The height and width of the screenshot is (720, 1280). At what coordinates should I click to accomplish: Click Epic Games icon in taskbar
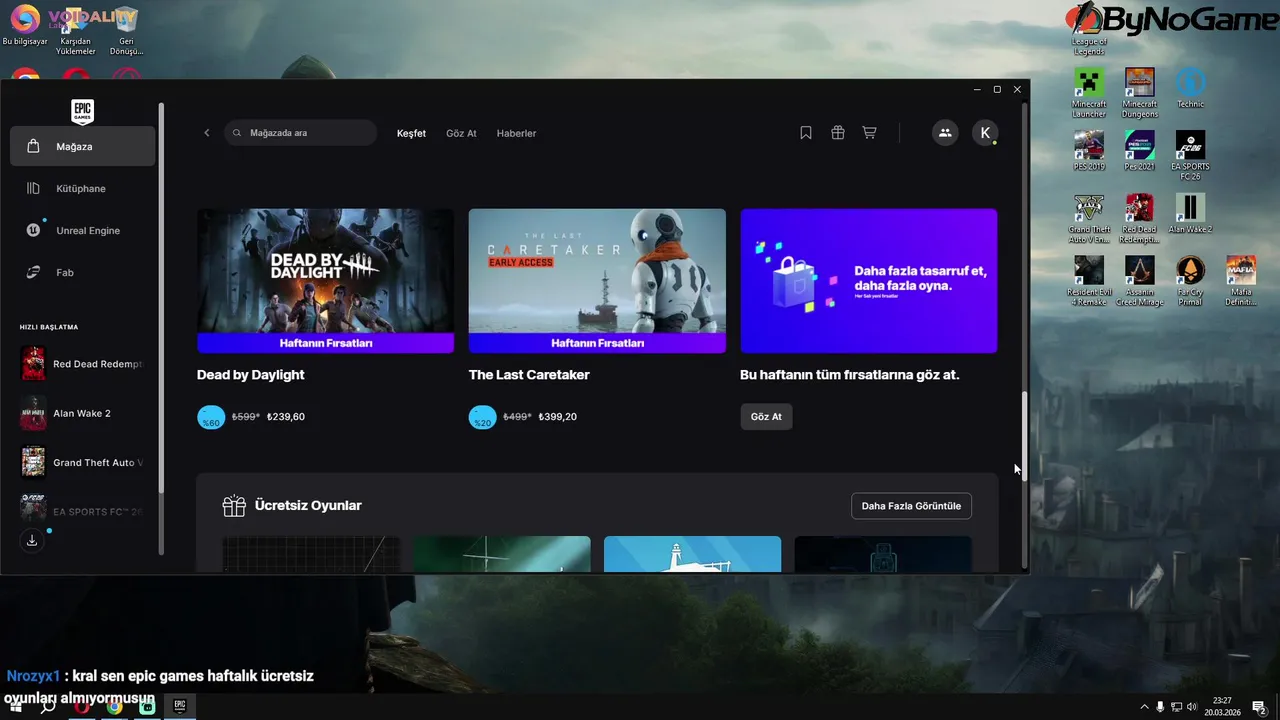pyautogui.click(x=180, y=706)
